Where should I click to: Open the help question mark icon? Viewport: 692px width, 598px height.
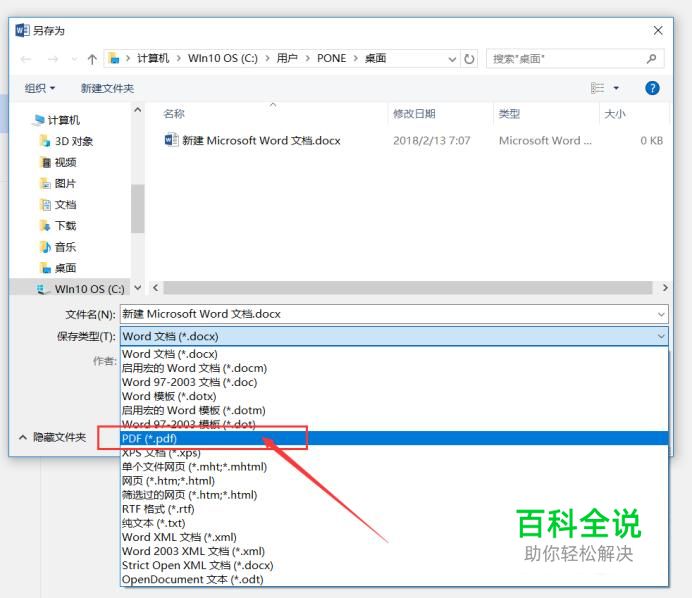[x=652, y=88]
